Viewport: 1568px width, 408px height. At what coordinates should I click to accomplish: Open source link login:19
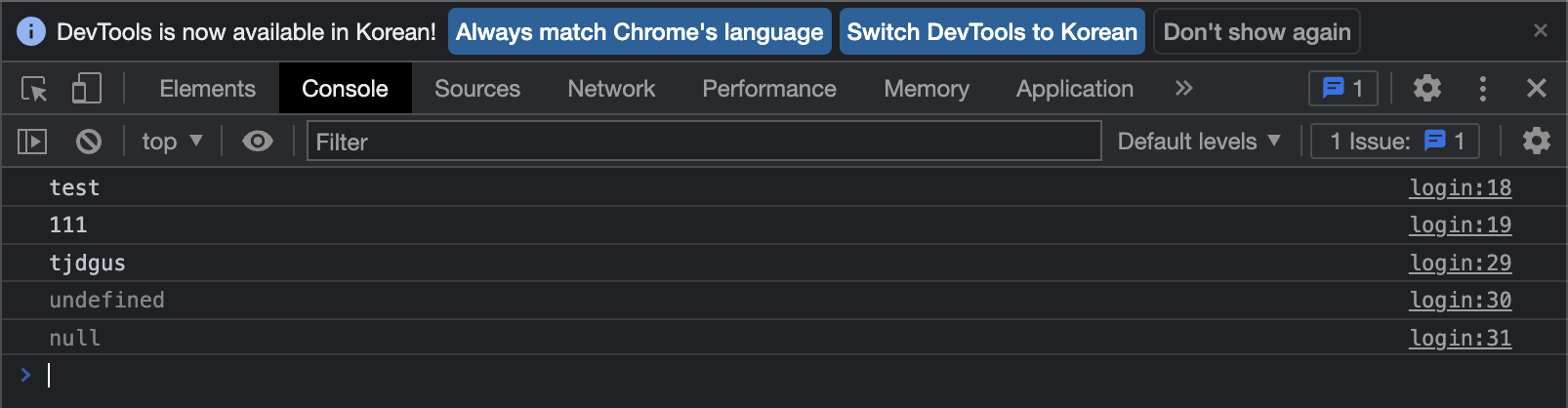(1460, 224)
